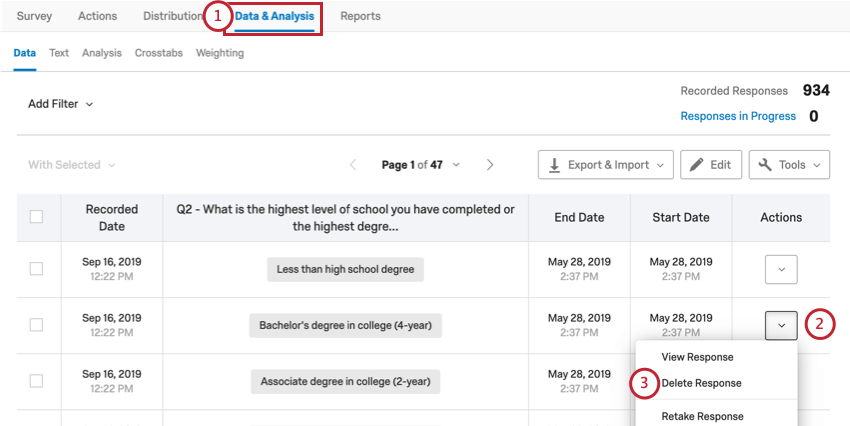Select View Response in the dropdown

pyautogui.click(x=697, y=357)
